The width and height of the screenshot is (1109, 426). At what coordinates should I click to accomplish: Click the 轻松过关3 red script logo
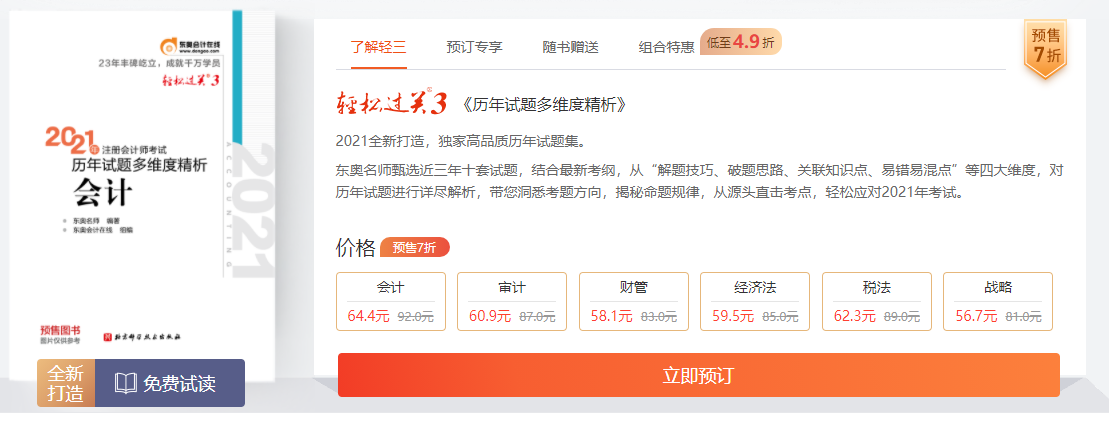(x=390, y=102)
